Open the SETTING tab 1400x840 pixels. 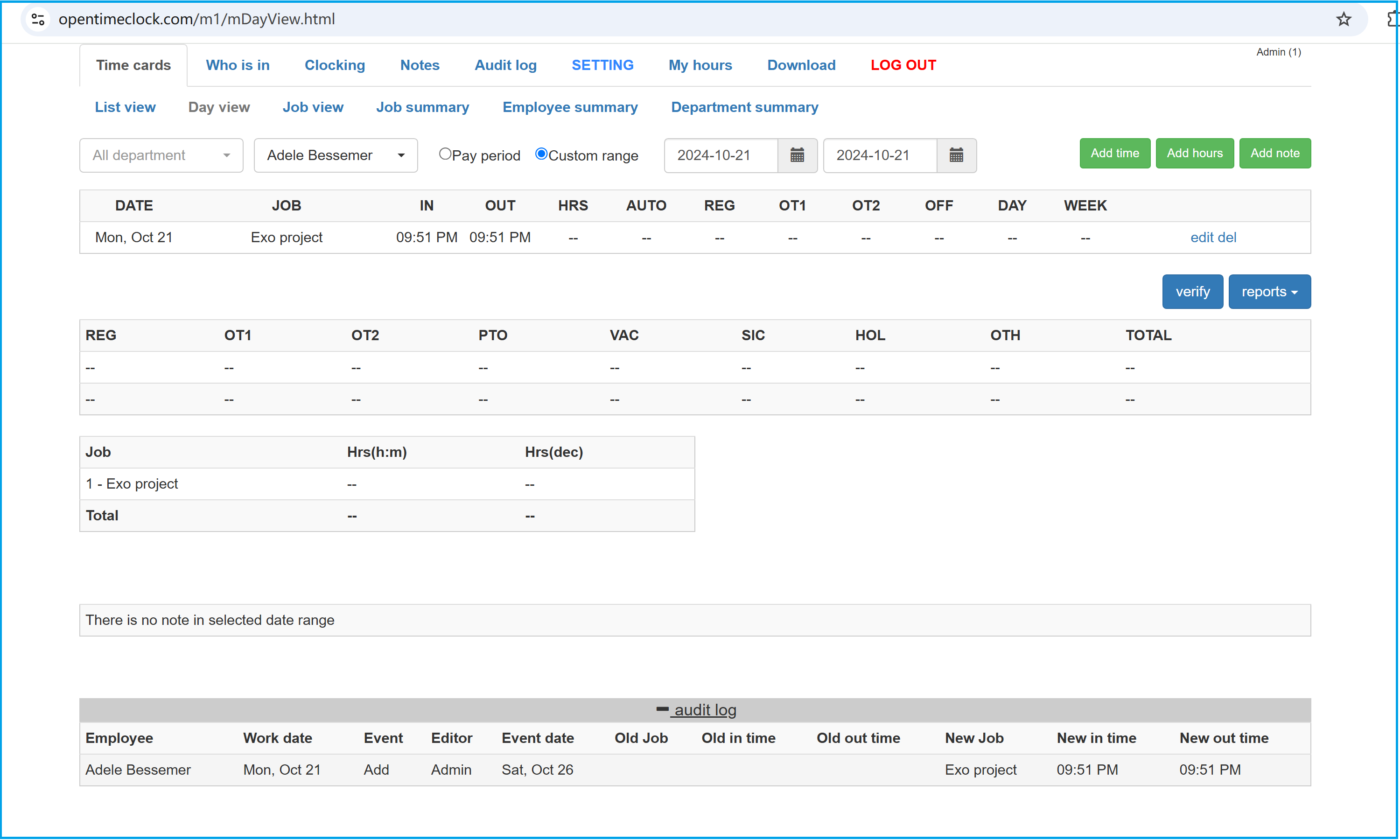coord(602,65)
